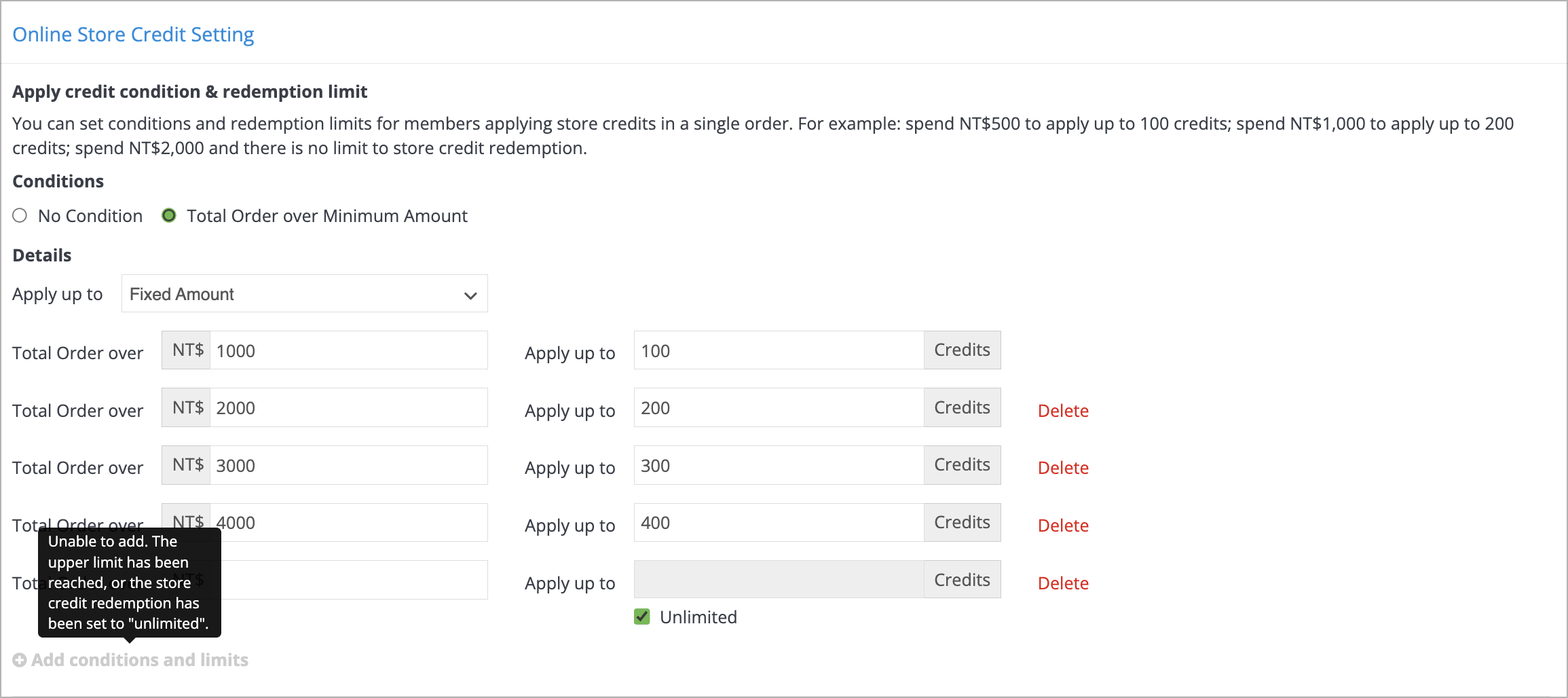Click the Unlimited checkbox label text
This screenshot has height=698, width=1568.
[x=698, y=617]
